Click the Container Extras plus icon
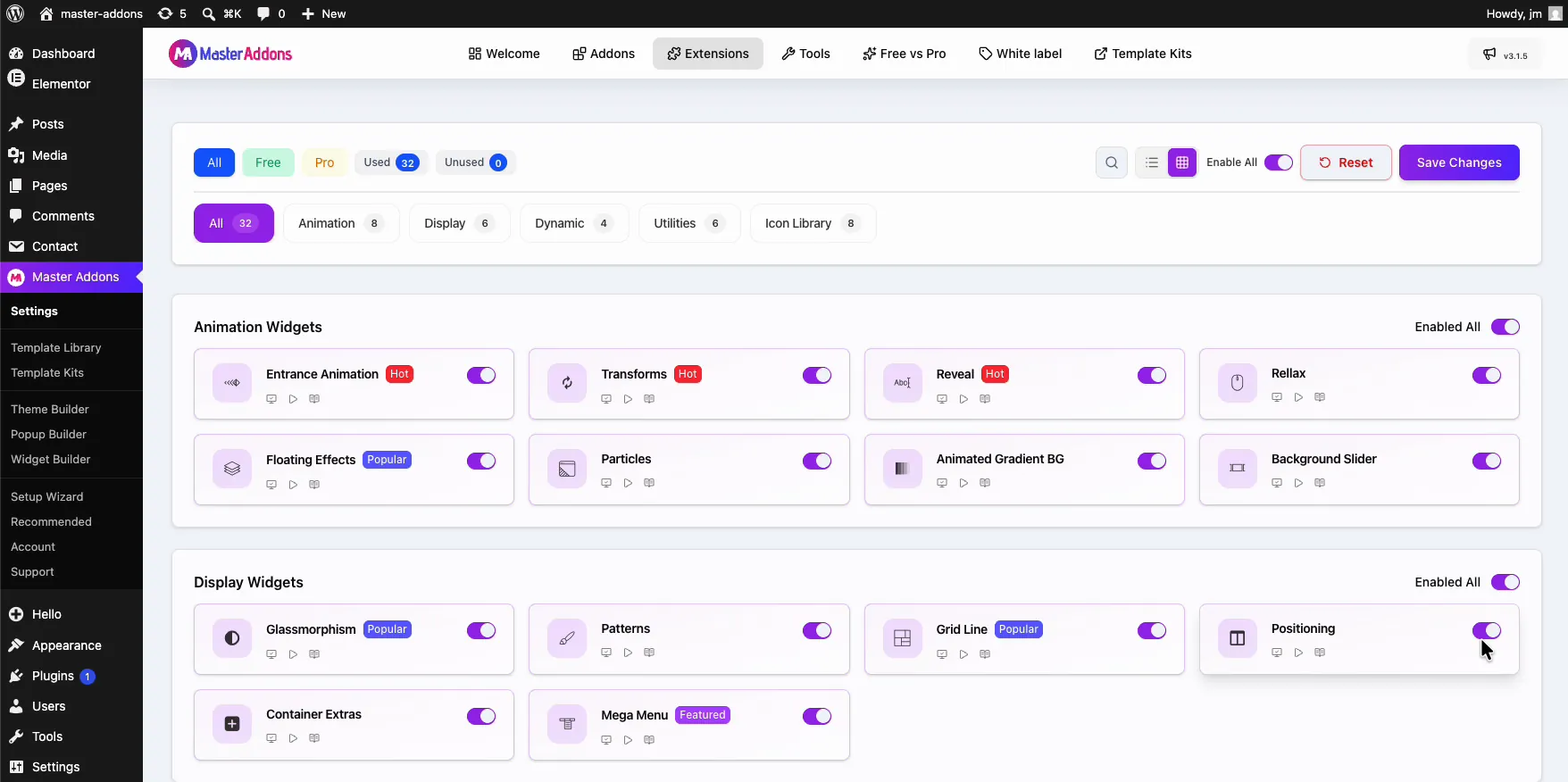The height and width of the screenshot is (782, 1568). point(232,724)
